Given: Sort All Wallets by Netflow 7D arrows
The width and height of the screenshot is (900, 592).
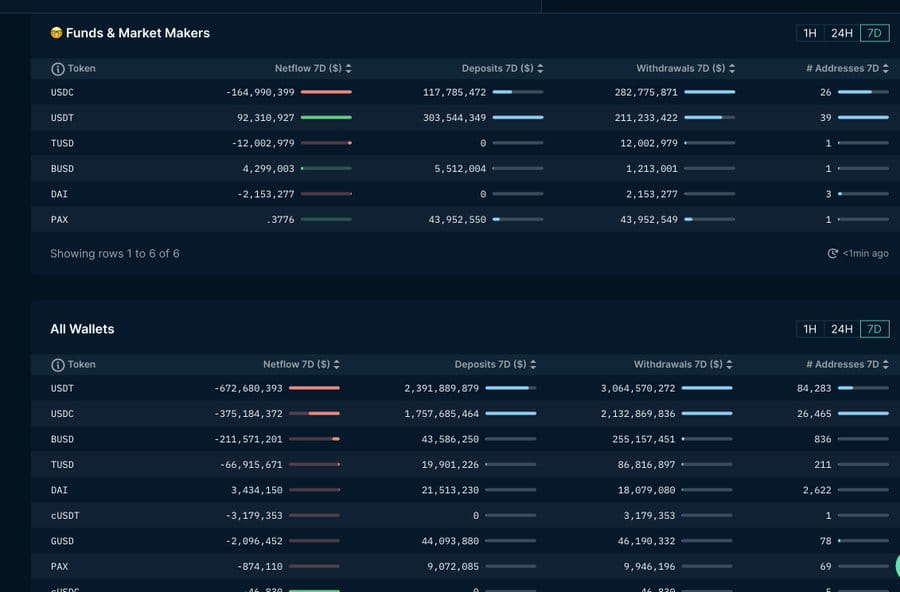Looking at the screenshot, I should tap(336, 364).
